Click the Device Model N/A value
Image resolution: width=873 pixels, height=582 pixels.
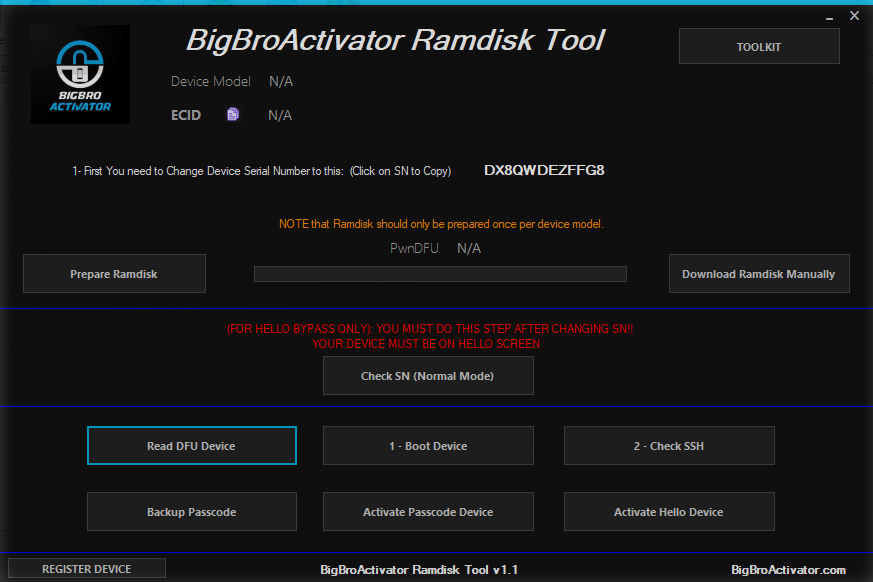[x=280, y=81]
